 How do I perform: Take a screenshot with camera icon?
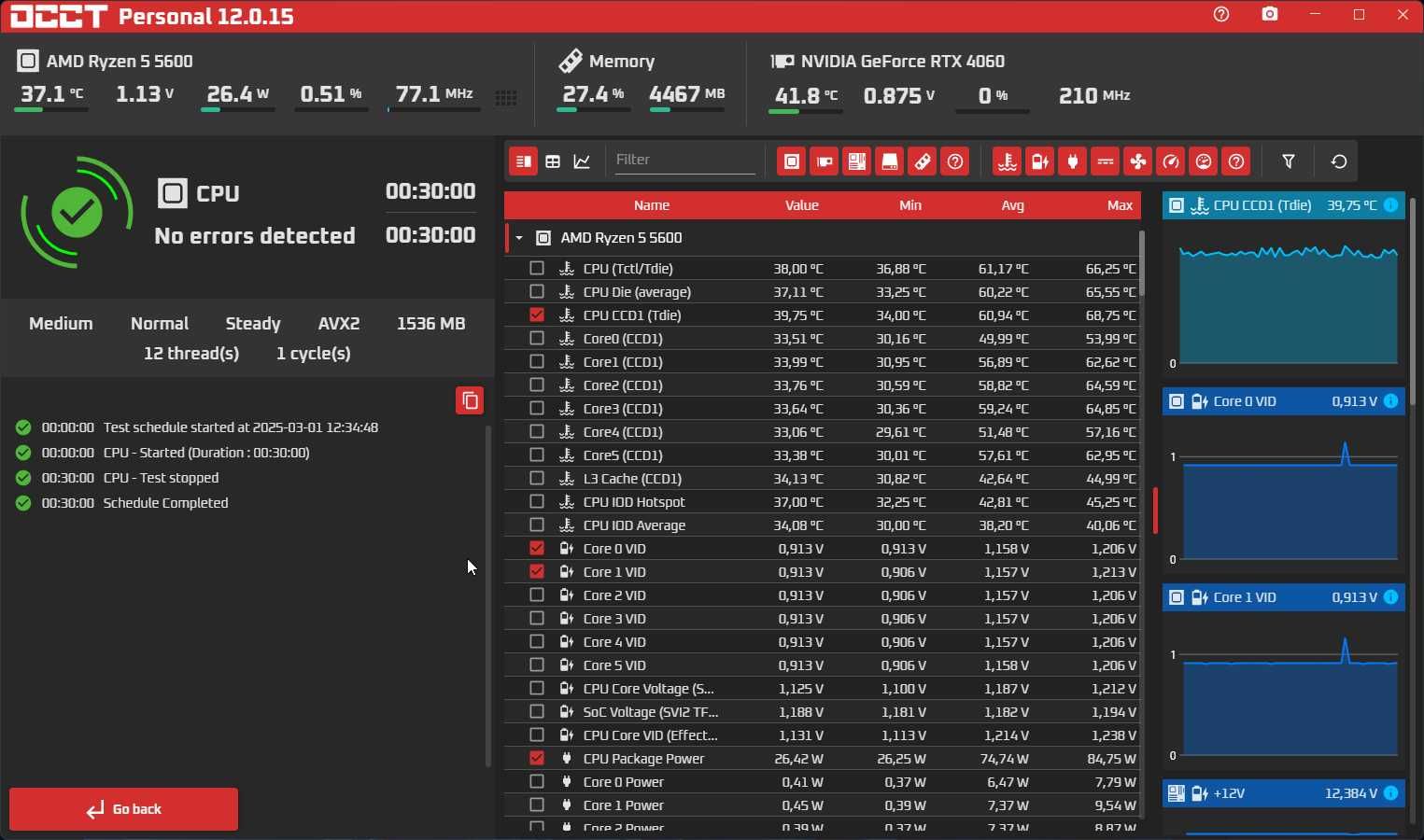pyautogui.click(x=1270, y=15)
